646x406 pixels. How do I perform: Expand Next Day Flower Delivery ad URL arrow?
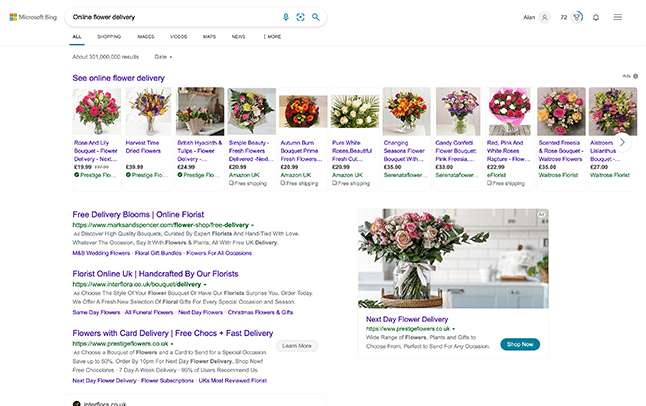click(x=454, y=329)
